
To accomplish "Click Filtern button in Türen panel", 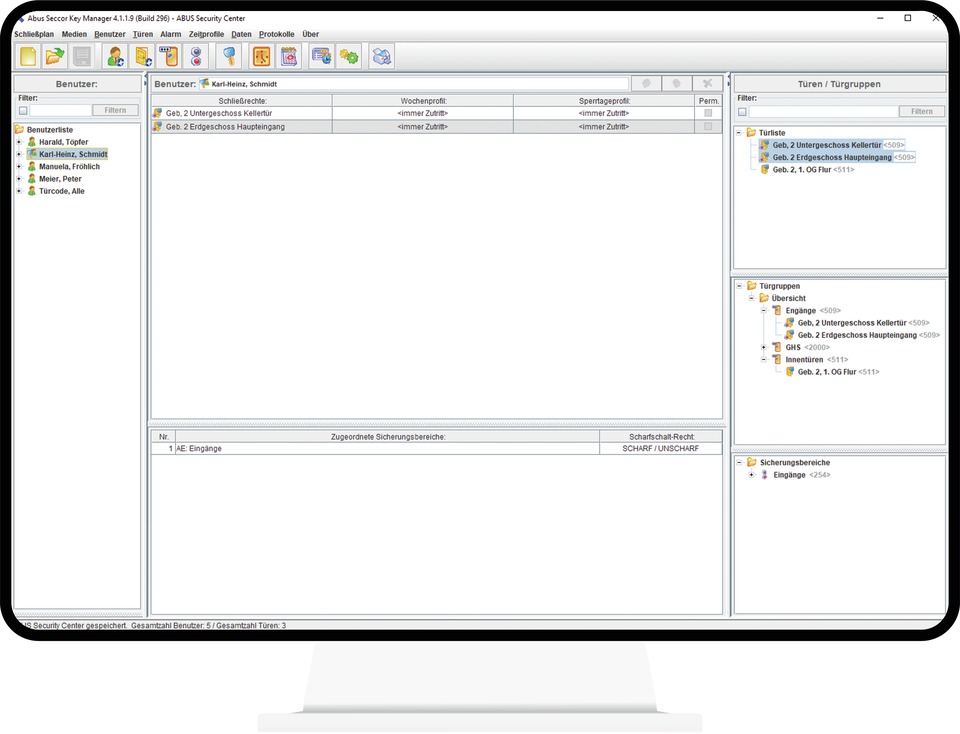I will [x=921, y=112].
